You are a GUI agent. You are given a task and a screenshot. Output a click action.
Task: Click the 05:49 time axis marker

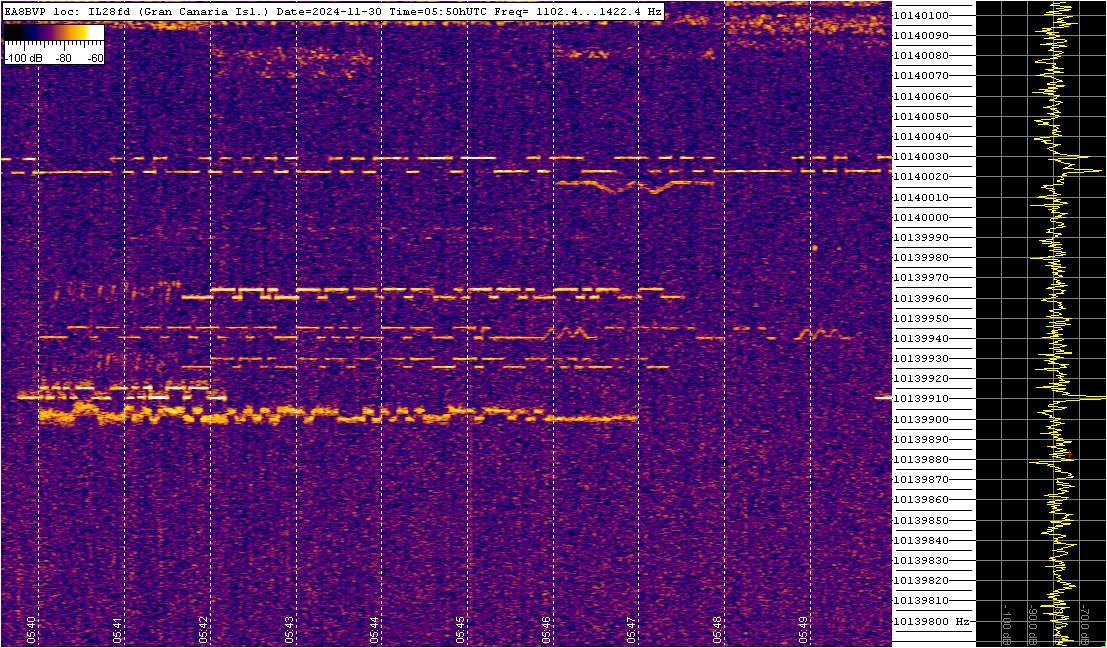coord(803,628)
